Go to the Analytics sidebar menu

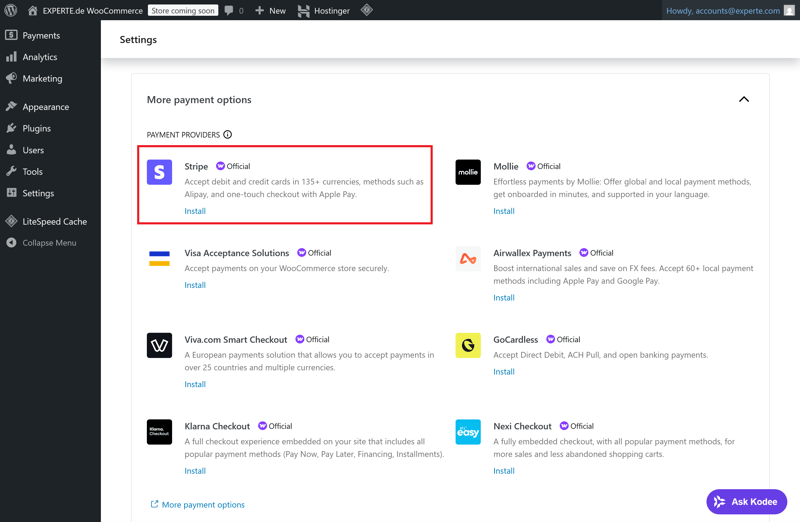coord(39,57)
